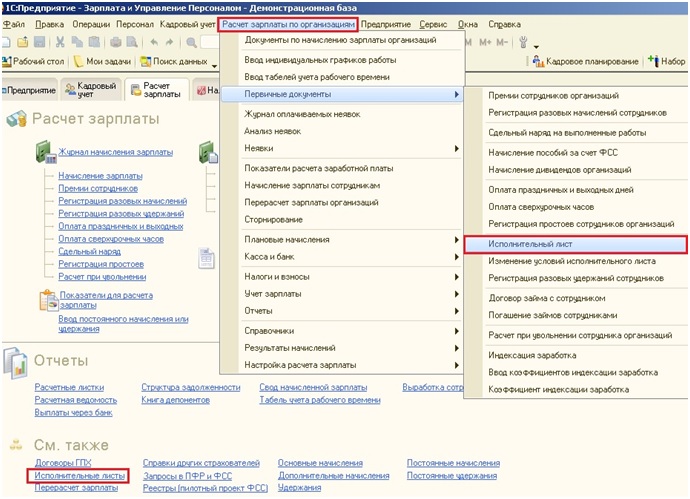
Task: Open Рабочий стол from the toolbar
Action: tap(33, 61)
